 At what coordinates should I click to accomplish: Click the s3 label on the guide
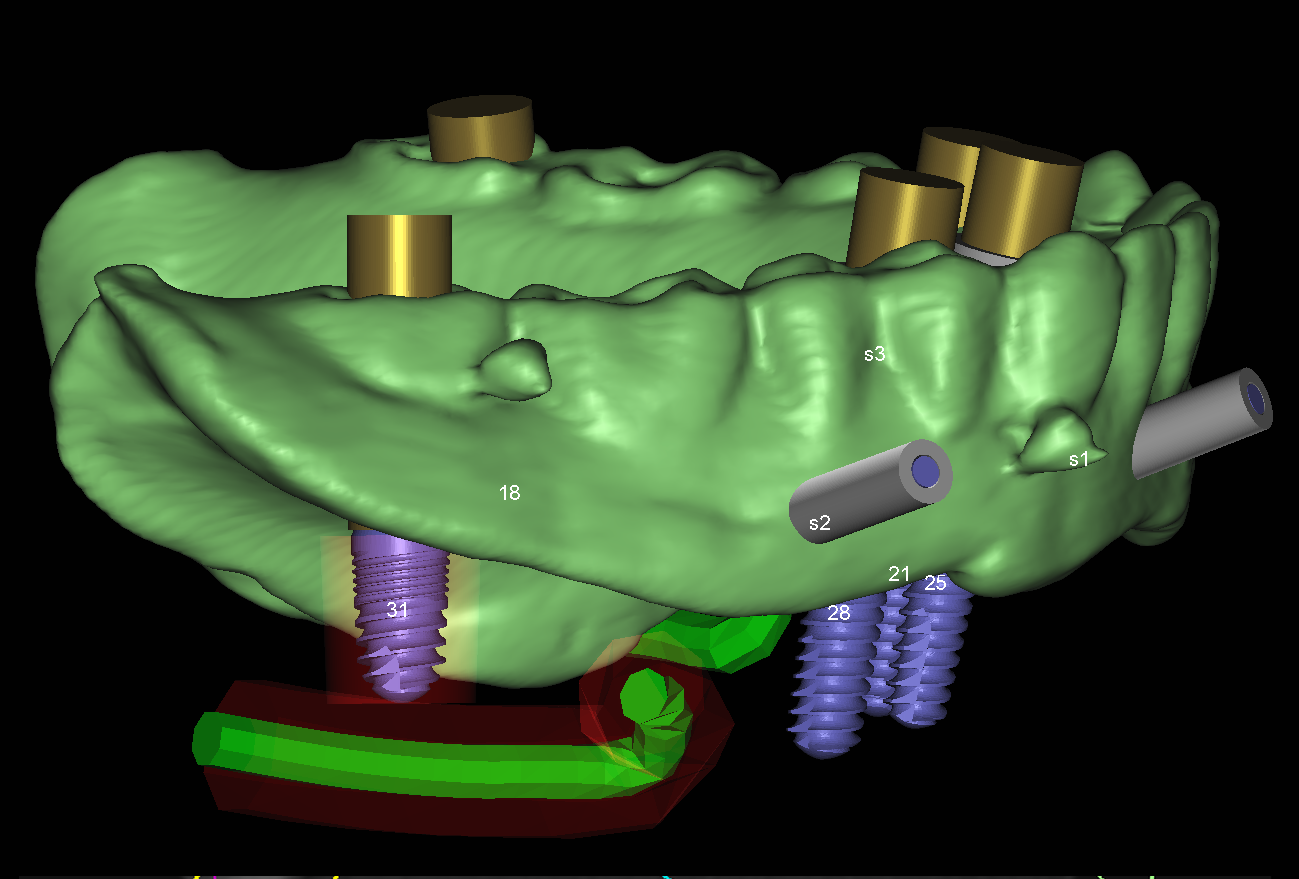tap(874, 353)
